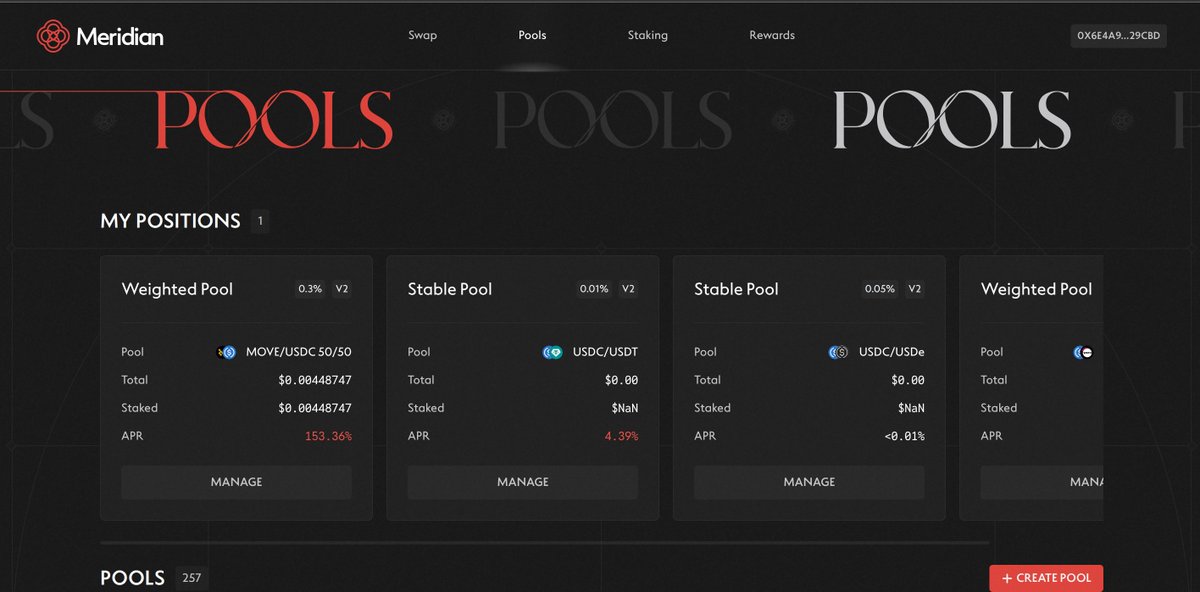Click the USDC/USDe pool name

pyautogui.click(x=892, y=352)
